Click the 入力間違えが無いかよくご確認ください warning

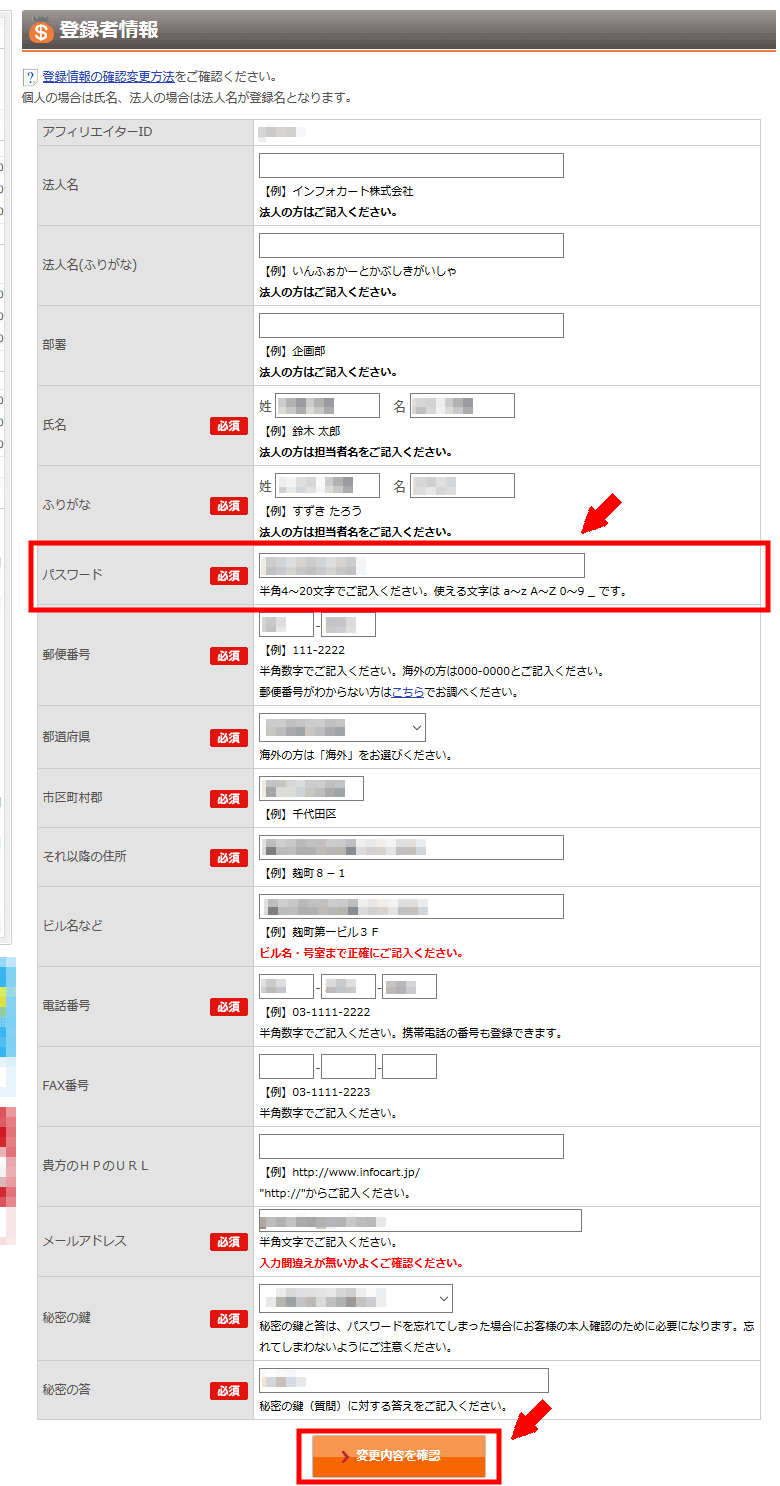click(362, 1263)
